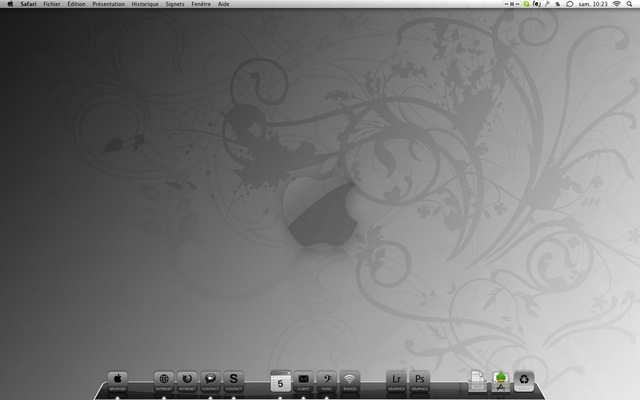The width and height of the screenshot is (640, 400).
Task: Open the Édition menu
Action: point(76,4)
